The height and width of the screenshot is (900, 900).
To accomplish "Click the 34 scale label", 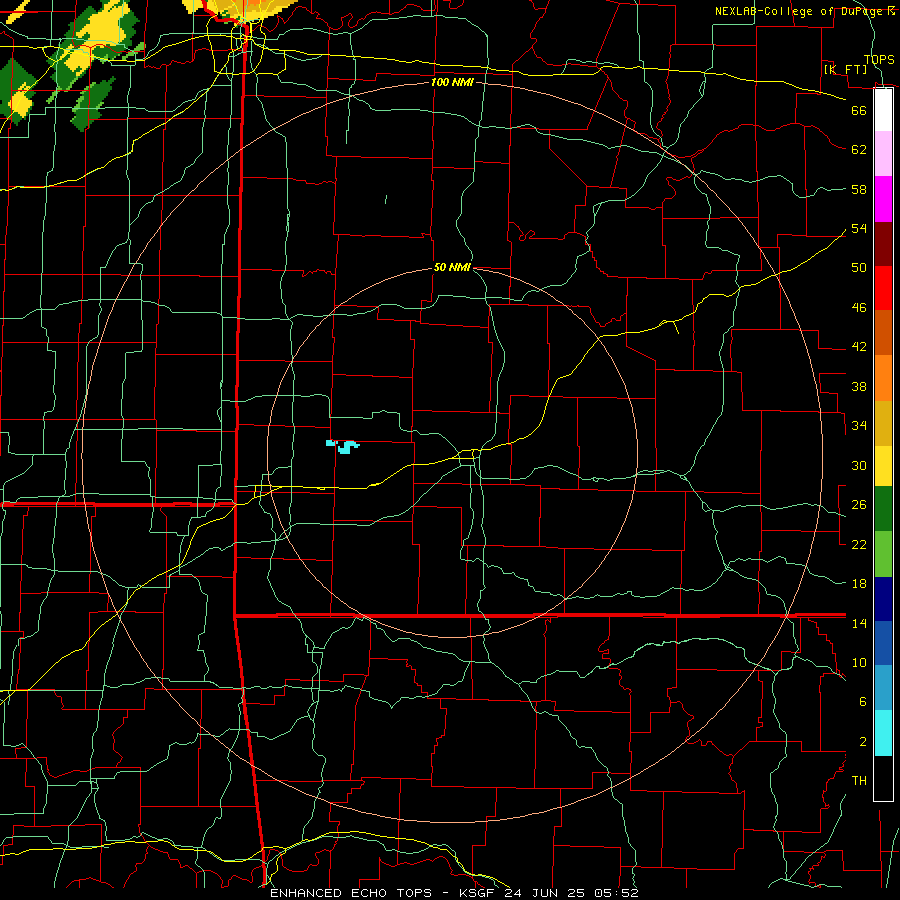I will click(859, 425).
